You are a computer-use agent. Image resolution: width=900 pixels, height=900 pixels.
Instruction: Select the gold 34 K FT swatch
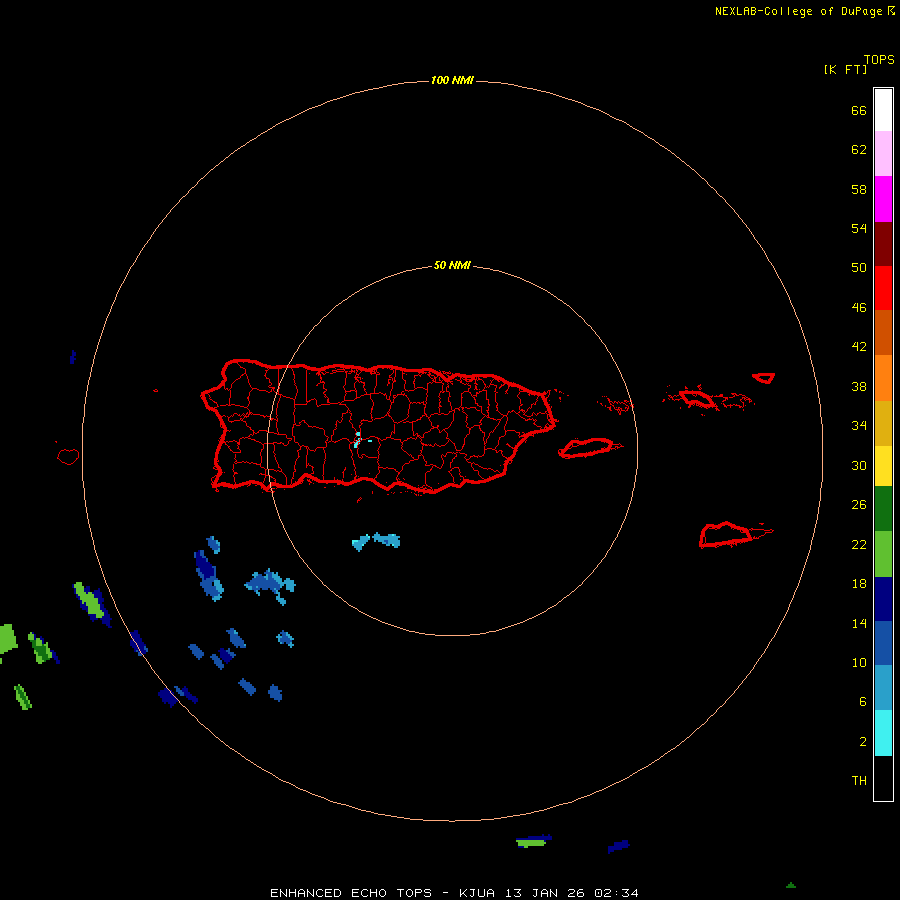(883, 423)
